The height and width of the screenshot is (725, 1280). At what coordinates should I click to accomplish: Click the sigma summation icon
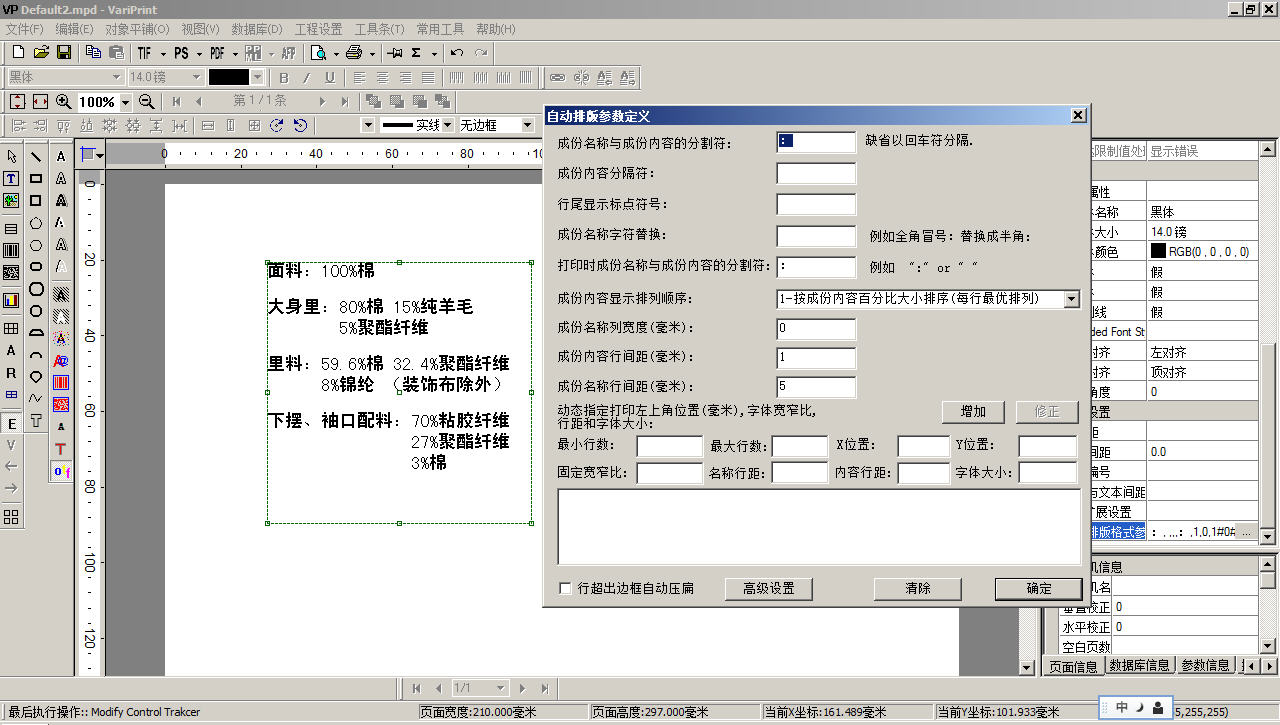[x=417, y=53]
